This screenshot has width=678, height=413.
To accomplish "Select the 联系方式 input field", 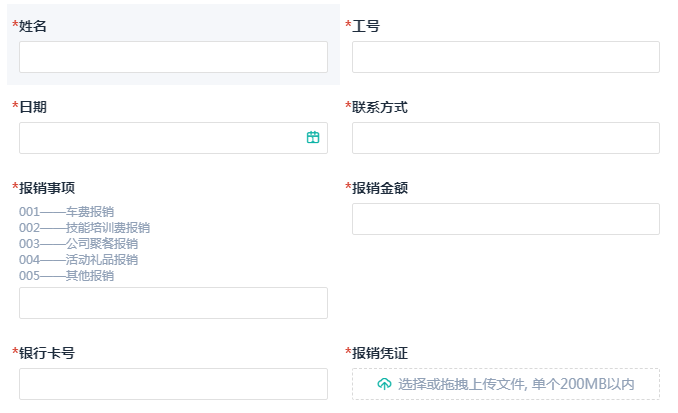I will pos(505,138).
